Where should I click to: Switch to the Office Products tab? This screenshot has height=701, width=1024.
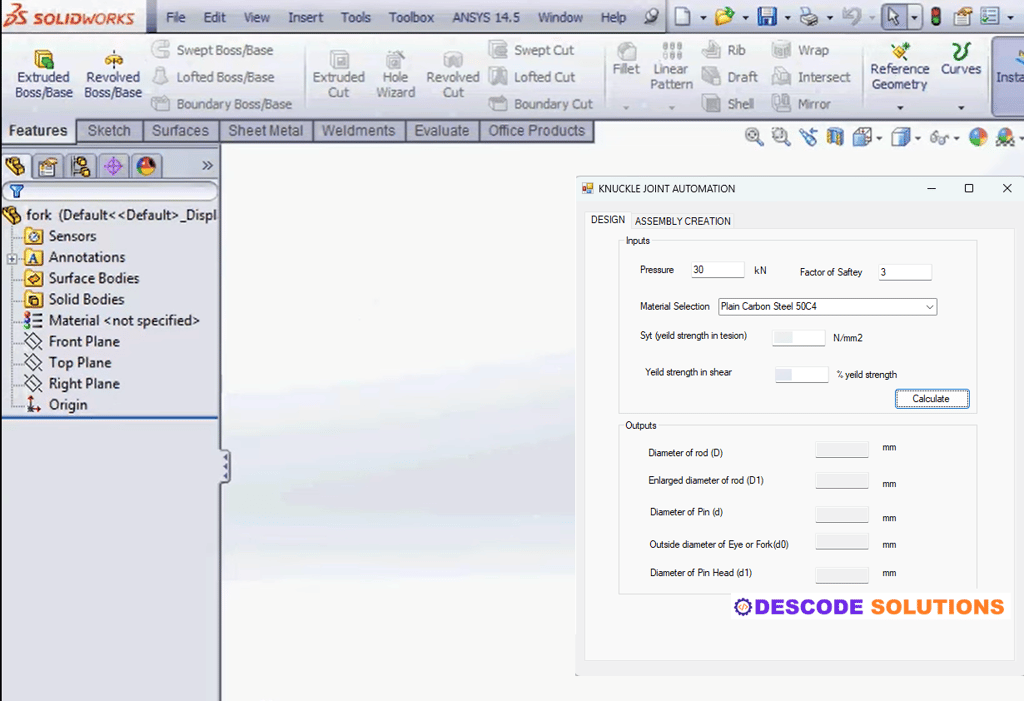coord(537,131)
